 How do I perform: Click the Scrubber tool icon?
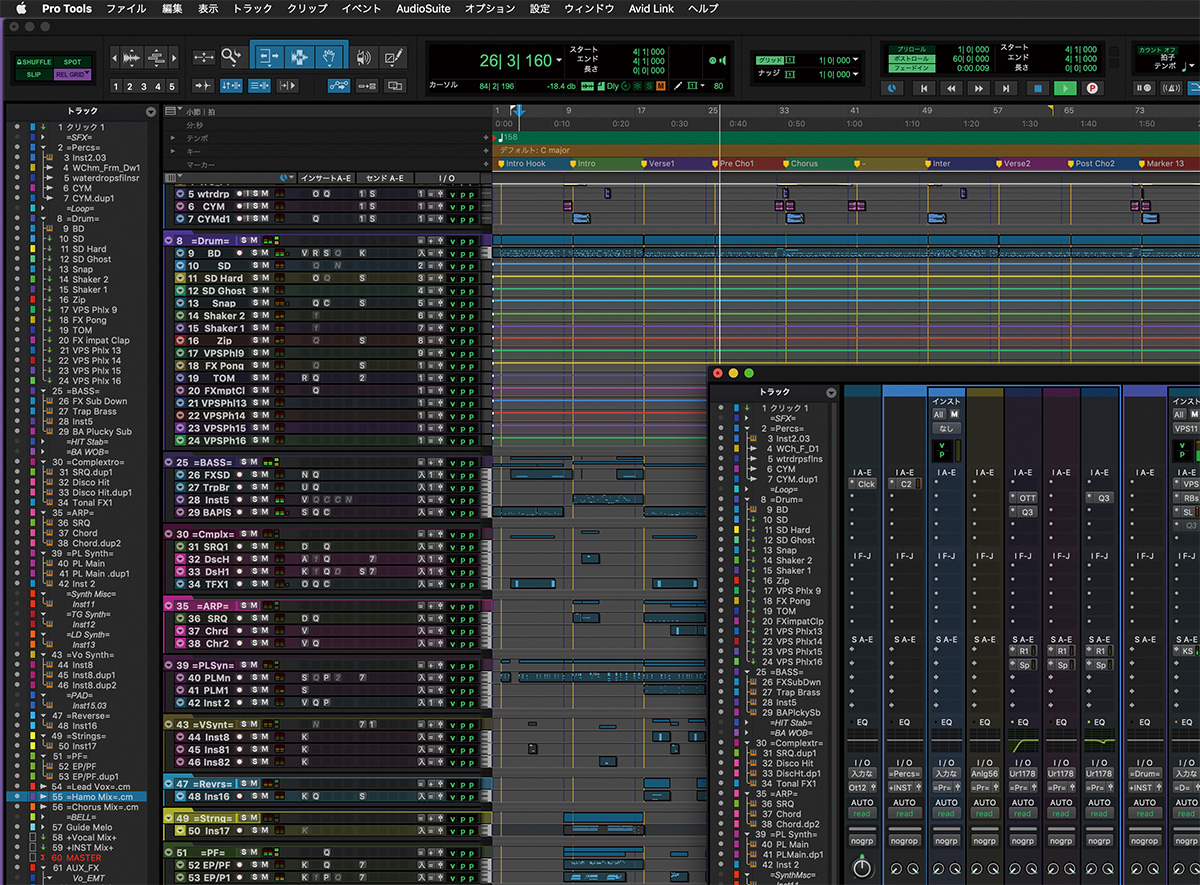tap(361, 57)
